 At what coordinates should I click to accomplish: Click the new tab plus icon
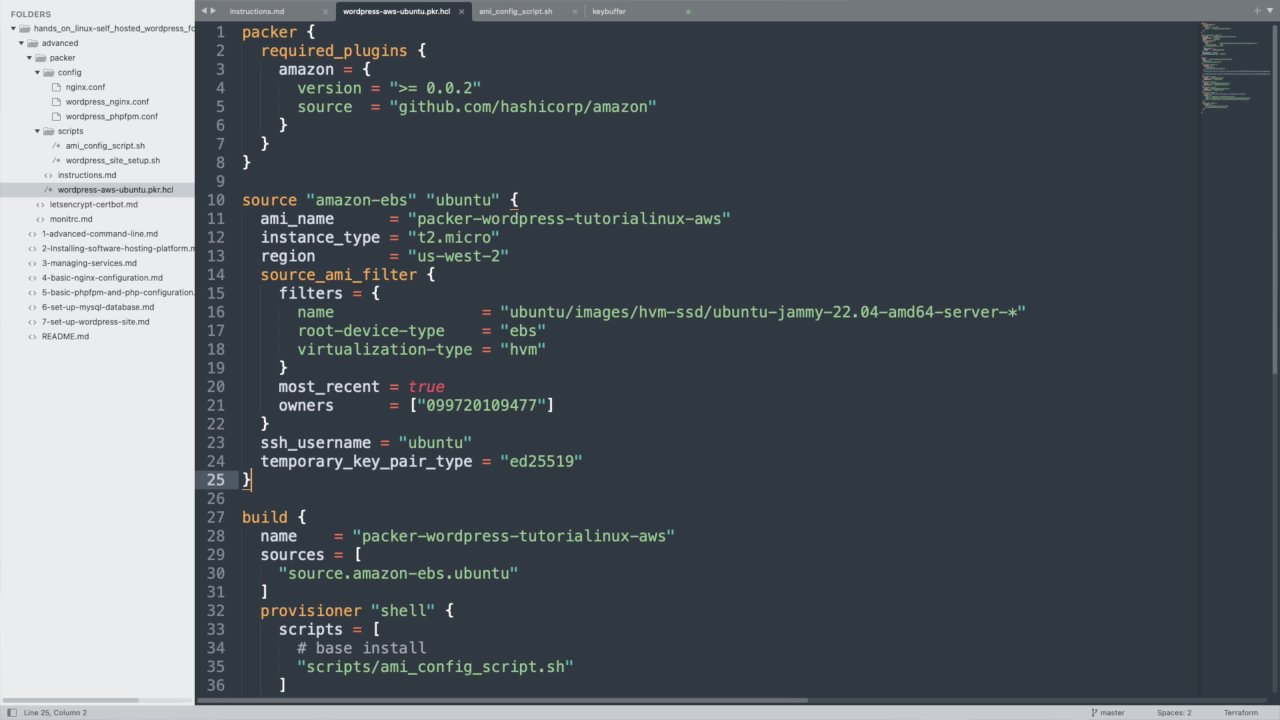pos(1256,11)
